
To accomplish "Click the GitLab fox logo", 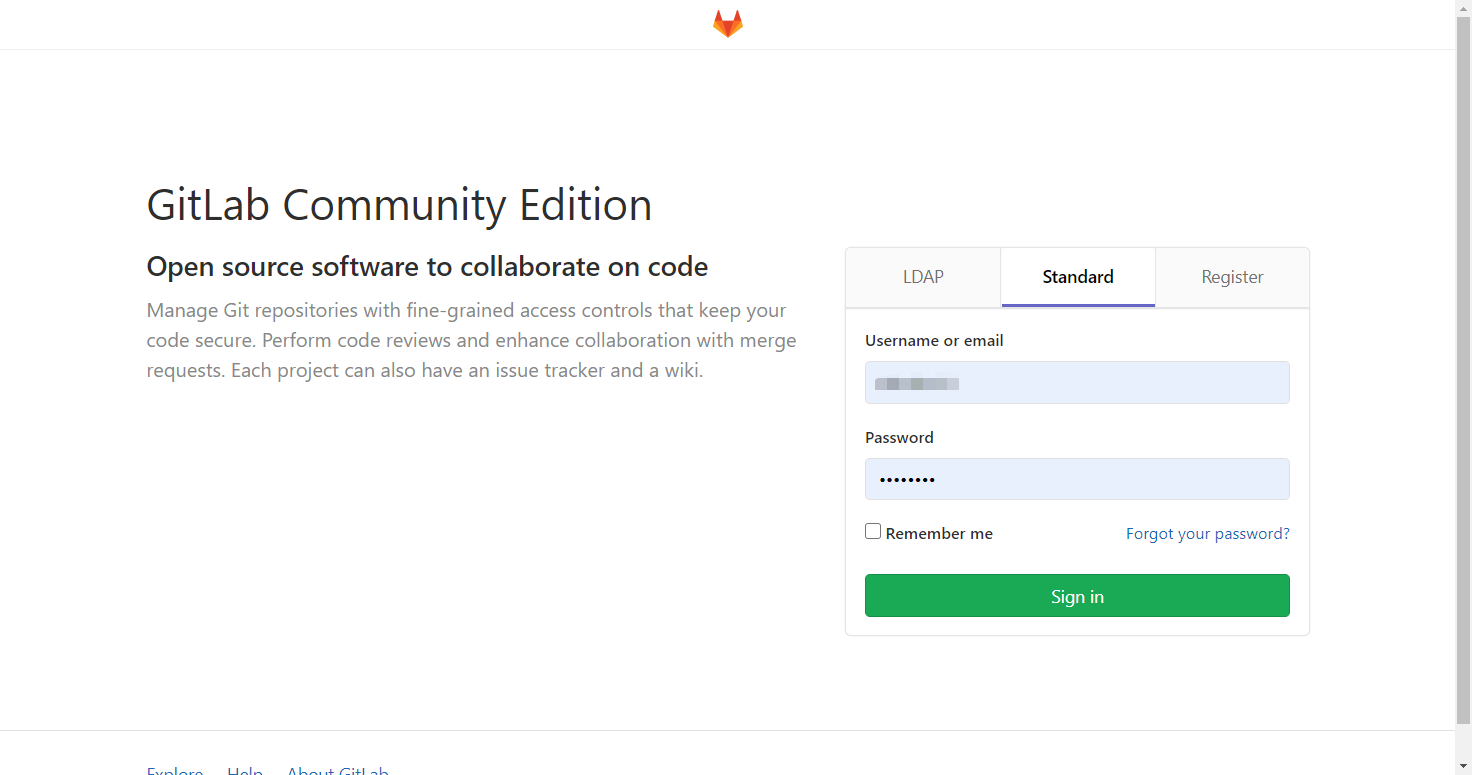I will tap(728, 24).
